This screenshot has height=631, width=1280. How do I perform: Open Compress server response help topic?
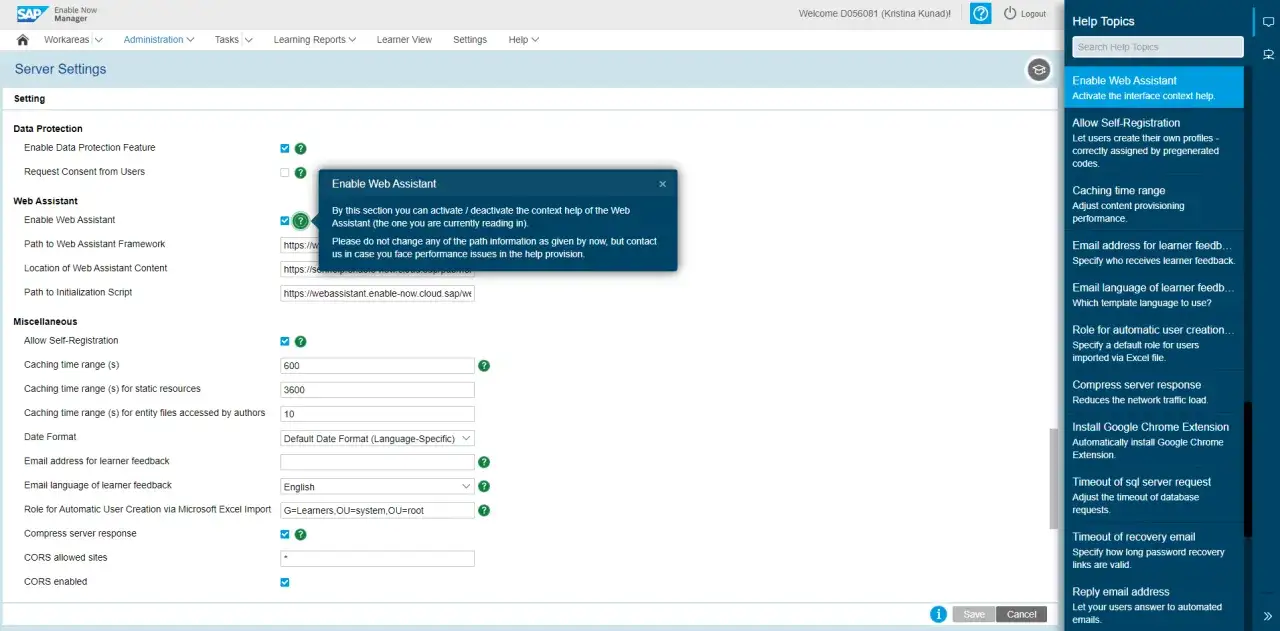[x=1154, y=392]
